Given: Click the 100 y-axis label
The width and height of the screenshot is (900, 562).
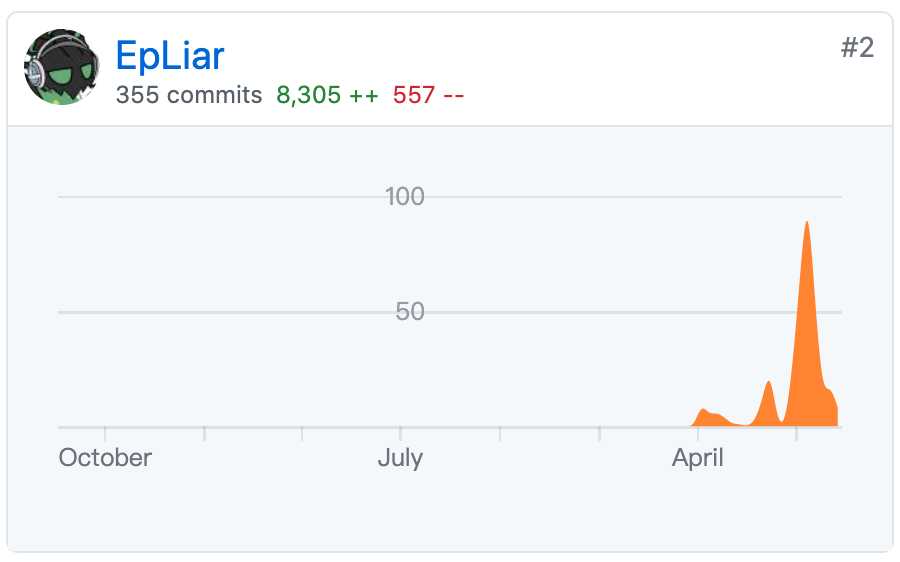Looking at the screenshot, I should tap(405, 197).
